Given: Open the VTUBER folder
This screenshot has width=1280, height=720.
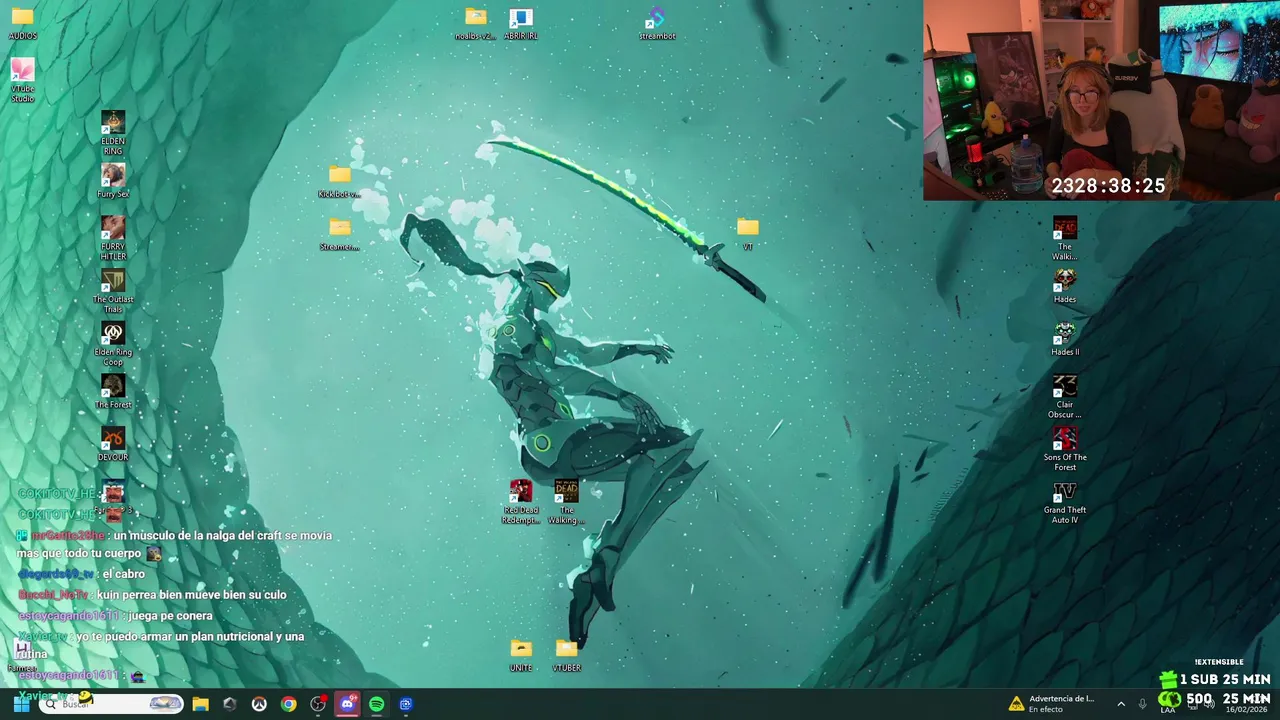Looking at the screenshot, I should coord(566,655).
